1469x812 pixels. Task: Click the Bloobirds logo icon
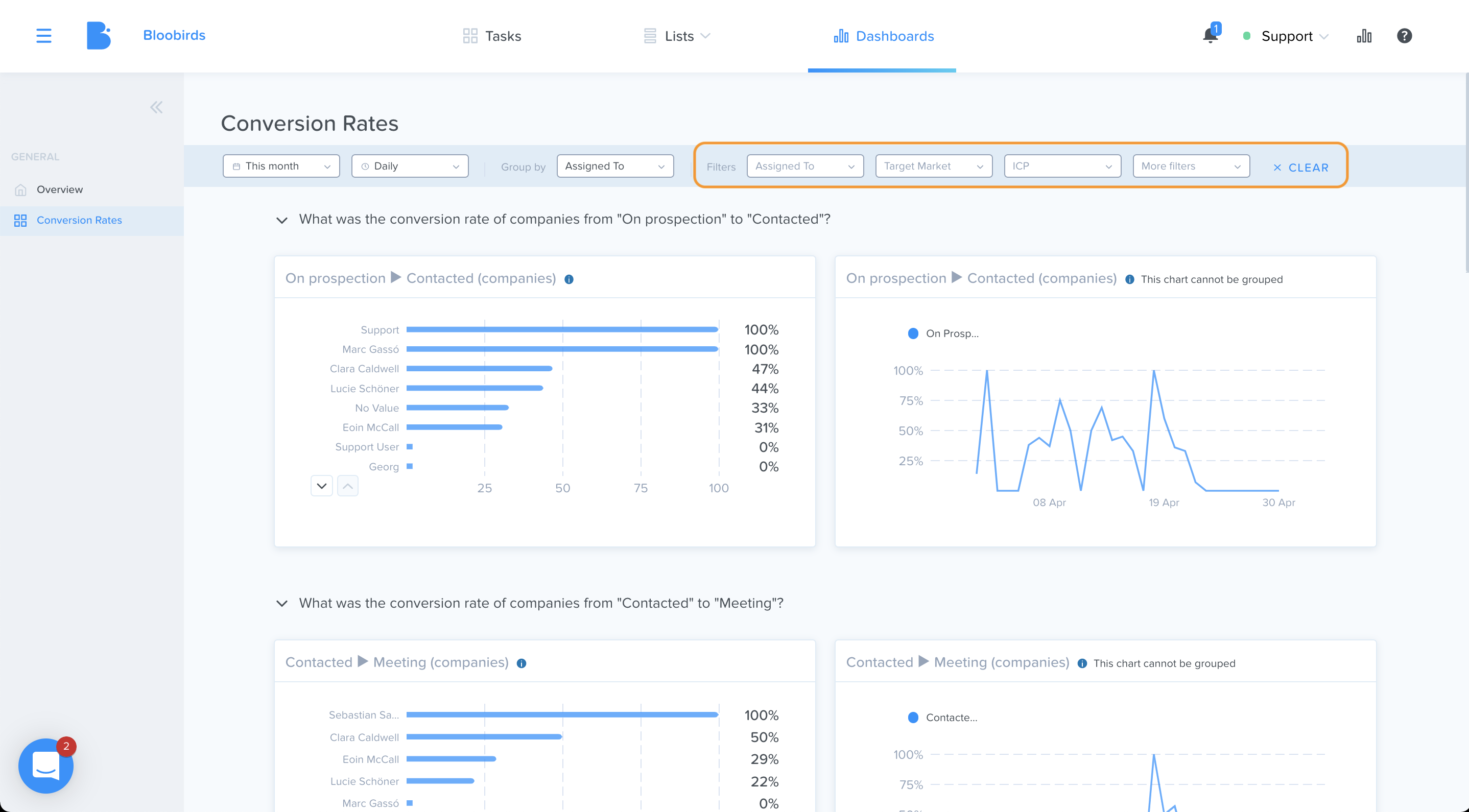(x=99, y=35)
